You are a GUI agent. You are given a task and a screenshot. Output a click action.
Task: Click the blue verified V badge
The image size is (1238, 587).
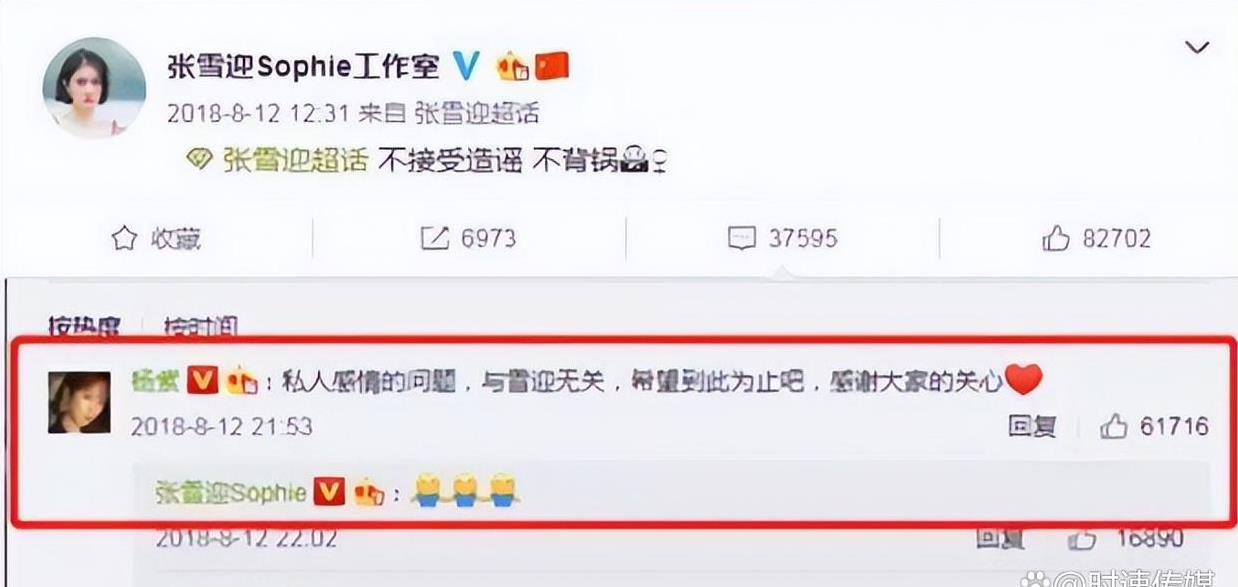(x=465, y=66)
